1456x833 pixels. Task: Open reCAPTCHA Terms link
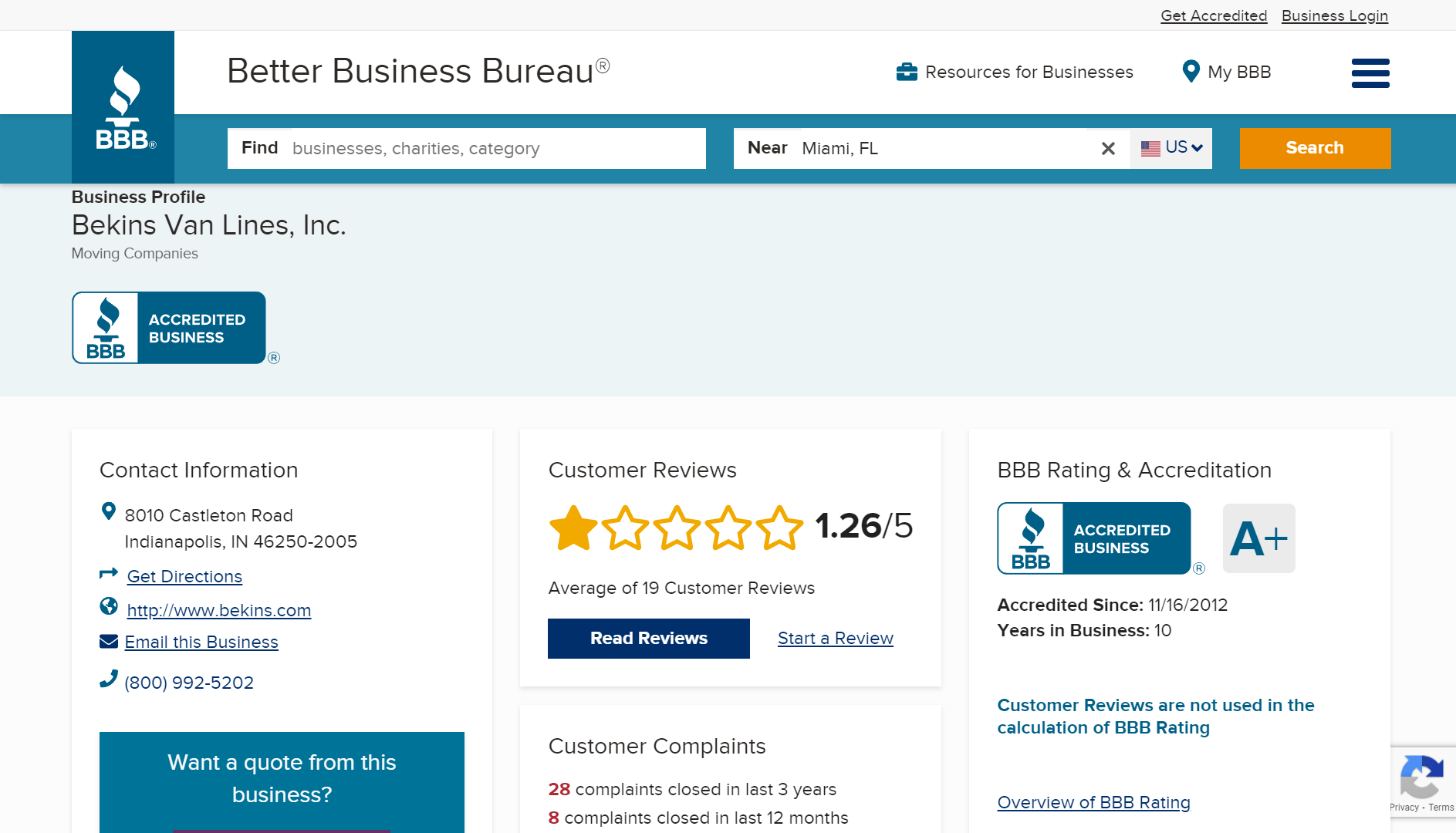click(x=1441, y=808)
